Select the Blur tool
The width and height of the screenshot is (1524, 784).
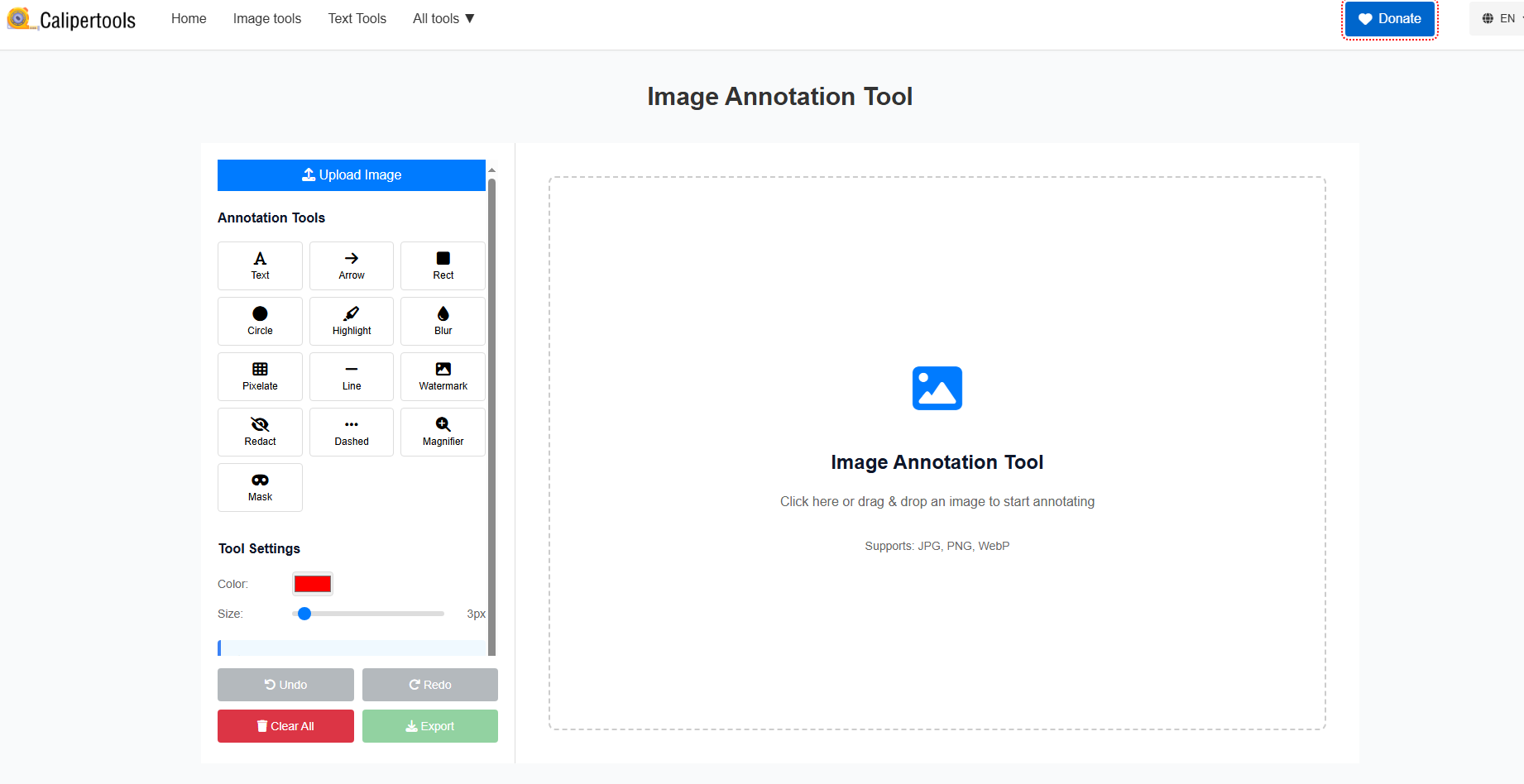pos(443,321)
